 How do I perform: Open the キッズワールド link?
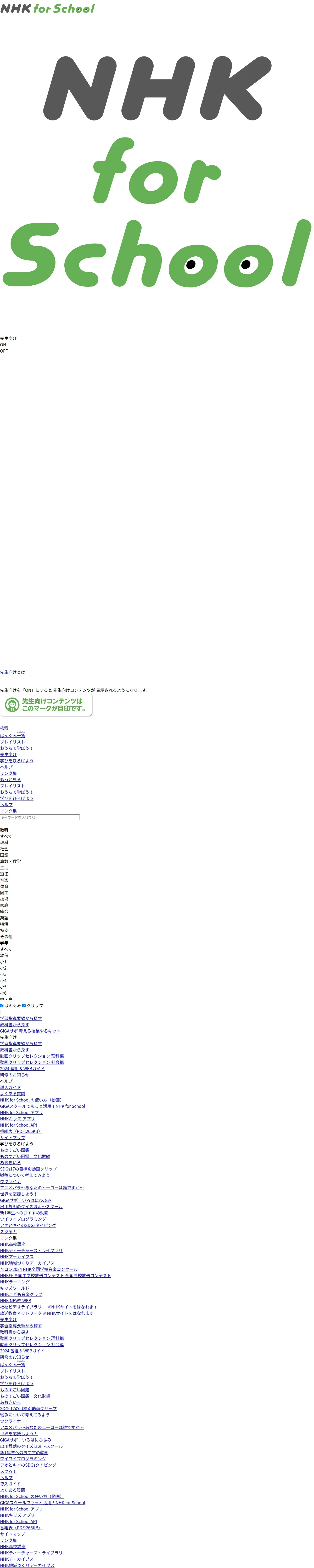pos(15,1289)
